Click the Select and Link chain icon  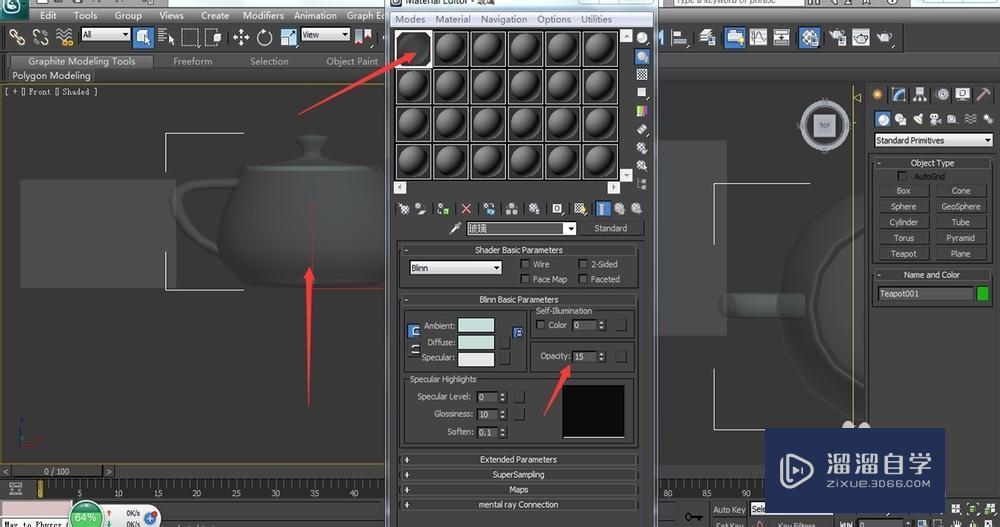(16, 37)
